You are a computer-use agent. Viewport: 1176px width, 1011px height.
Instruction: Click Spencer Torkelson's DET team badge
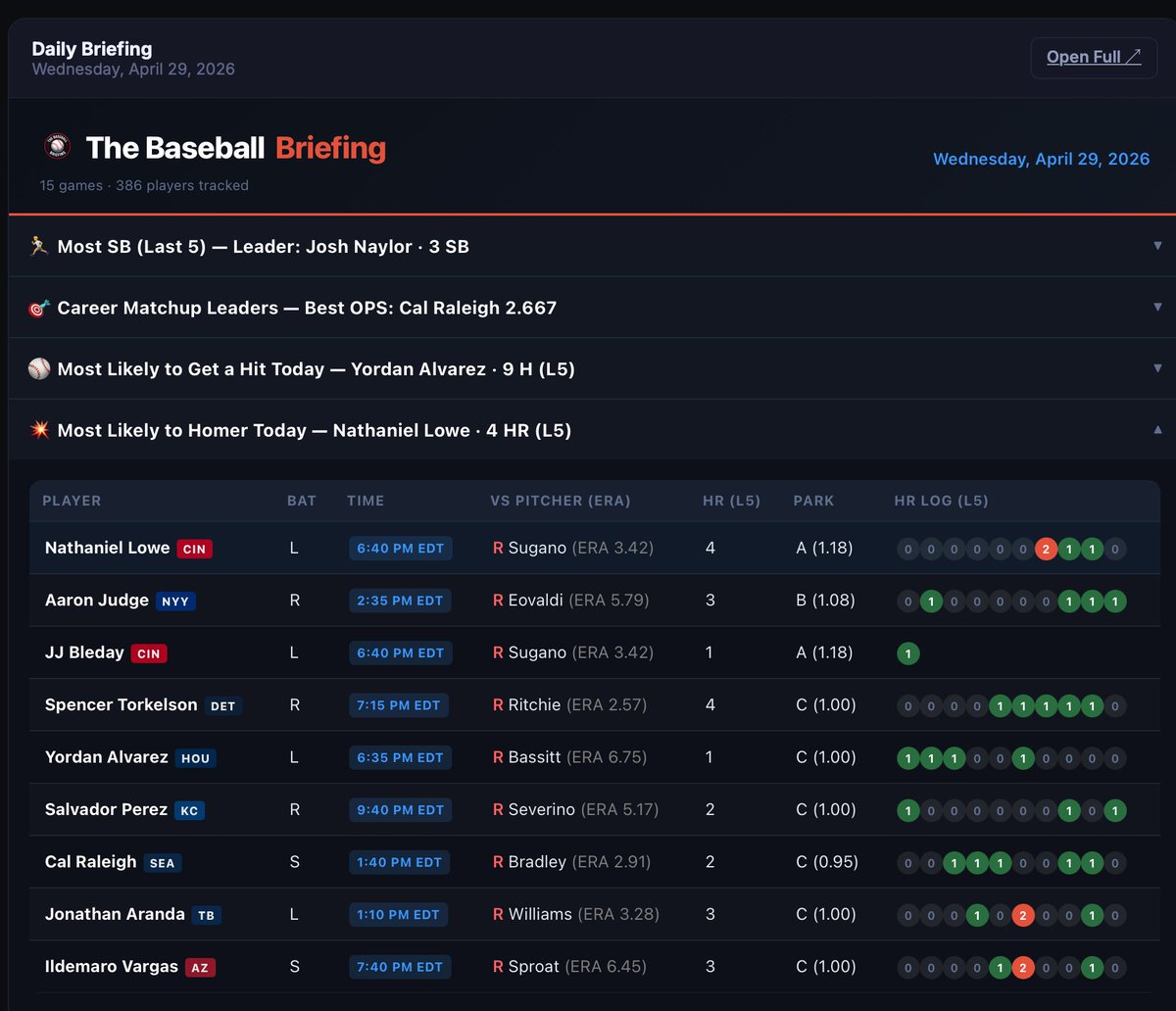point(222,705)
